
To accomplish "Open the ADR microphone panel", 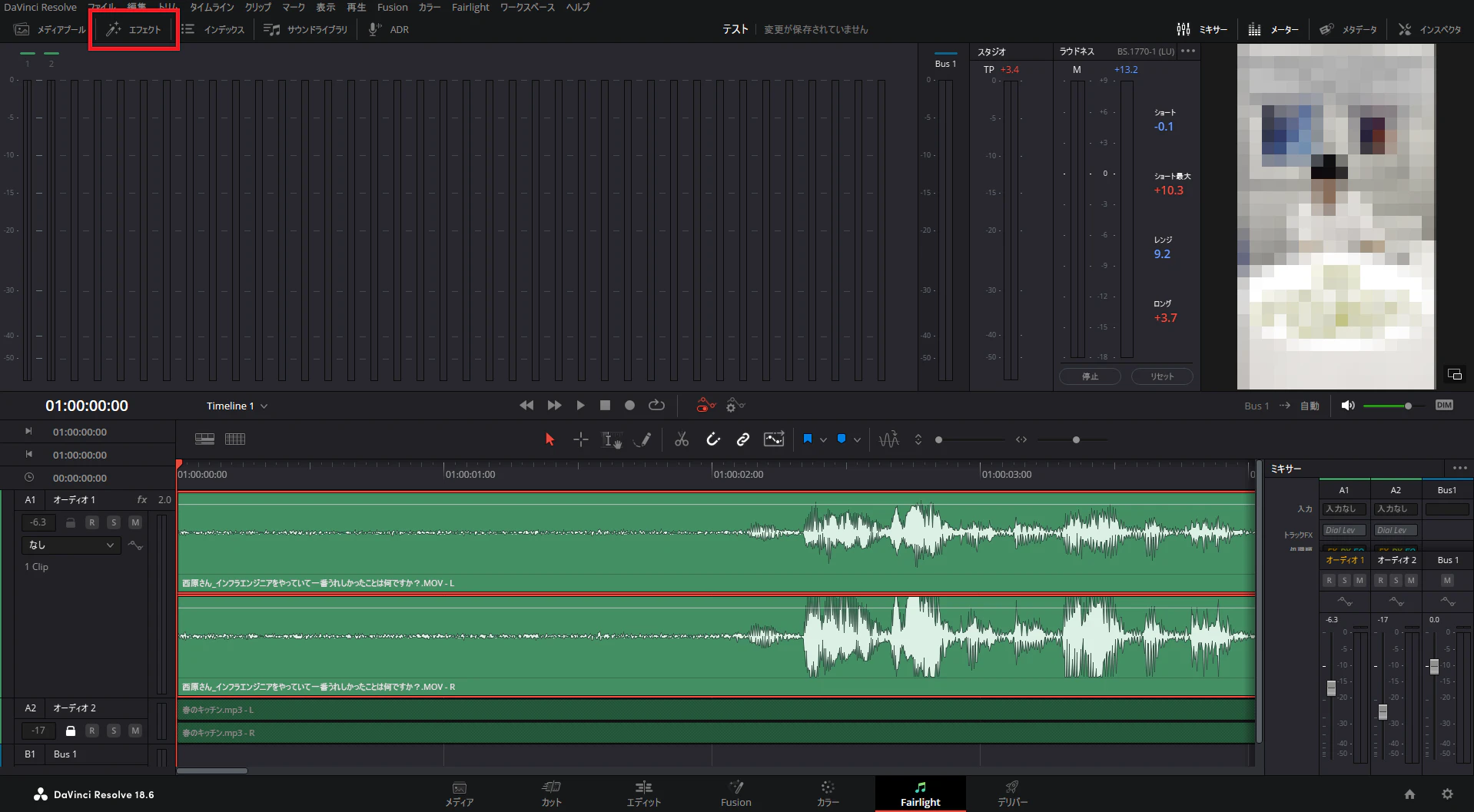I will [389, 29].
